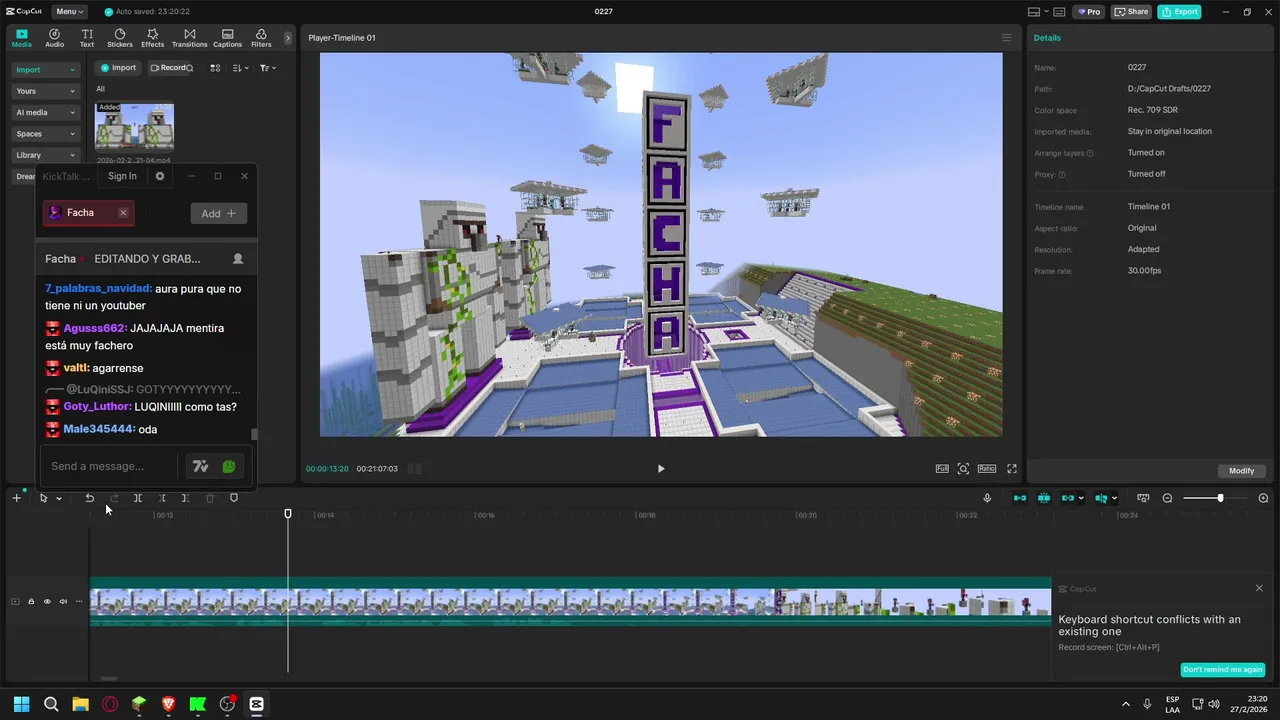The width and height of the screenshot is (1280, 720).
Task: Open the player panel hamburger menu
Action: (1007, 38)
